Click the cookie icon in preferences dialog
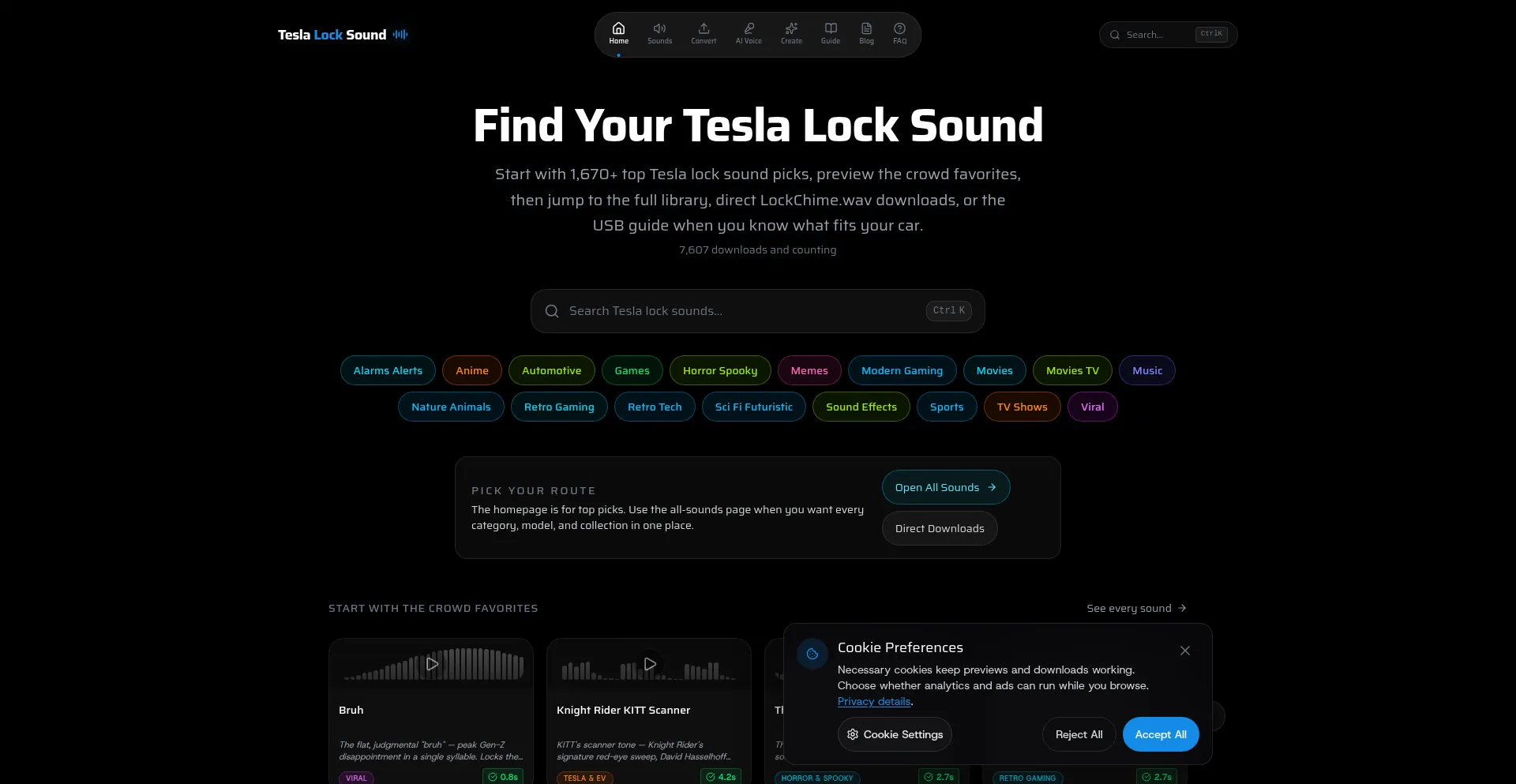1516x784 pixels. click(812, 654)
